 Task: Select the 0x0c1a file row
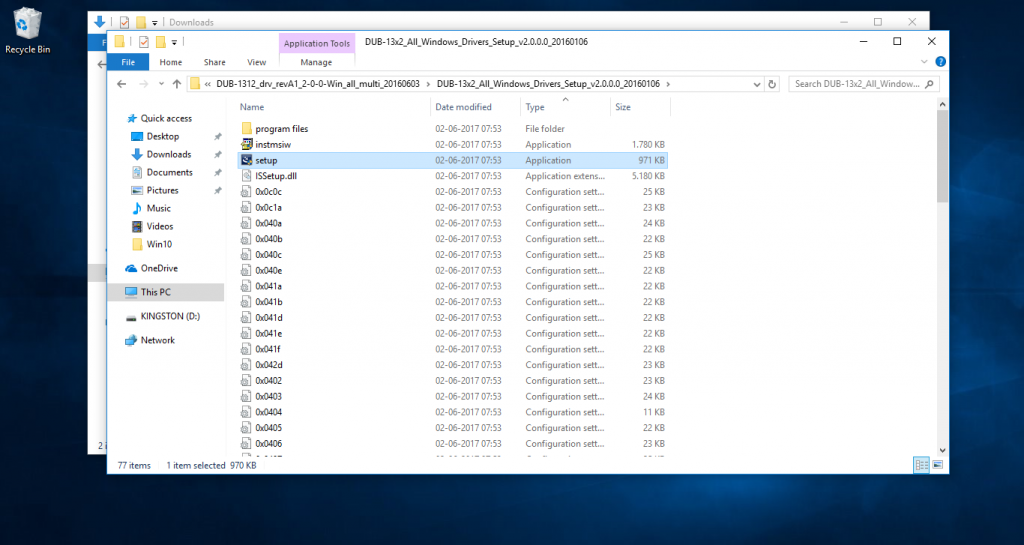[x=452, y=208]
